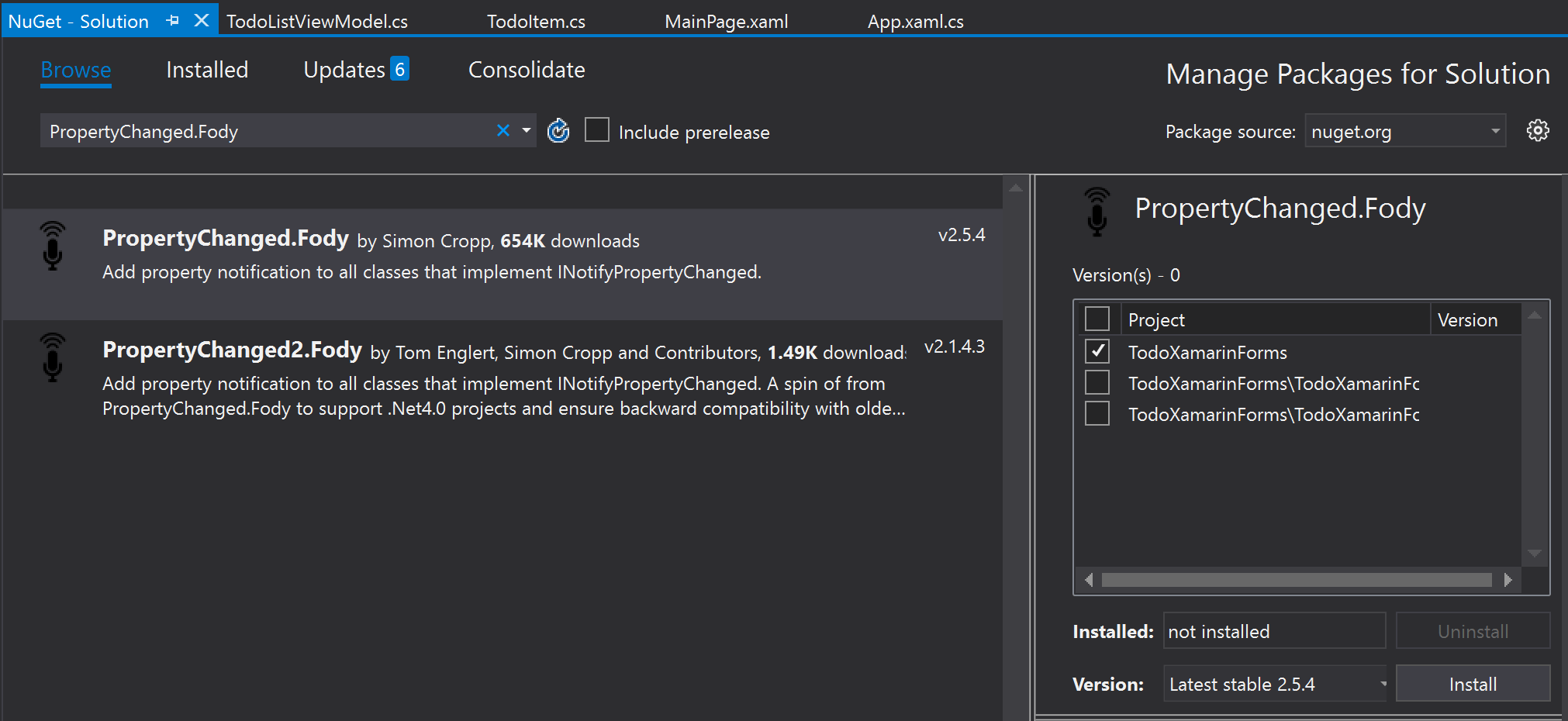
Task: Click the refresh search results icon
Action: 558,131
